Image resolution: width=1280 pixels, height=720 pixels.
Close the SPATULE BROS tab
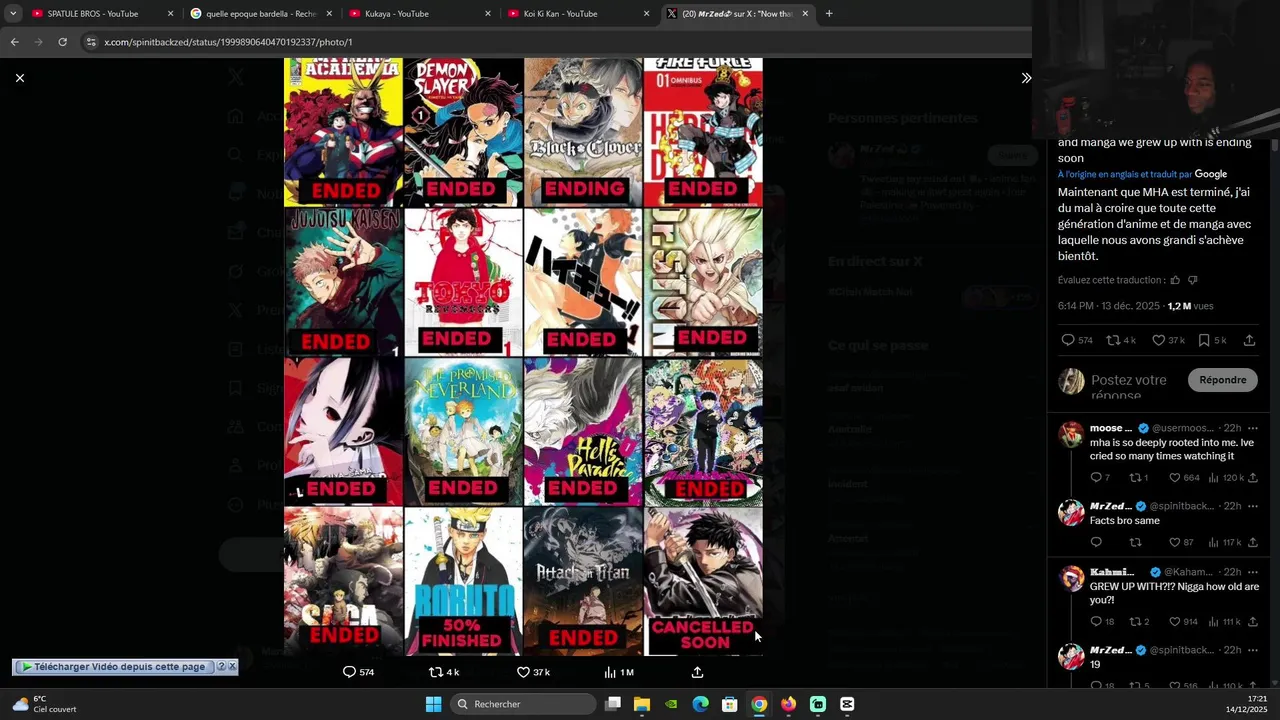(x=170, y=14)
